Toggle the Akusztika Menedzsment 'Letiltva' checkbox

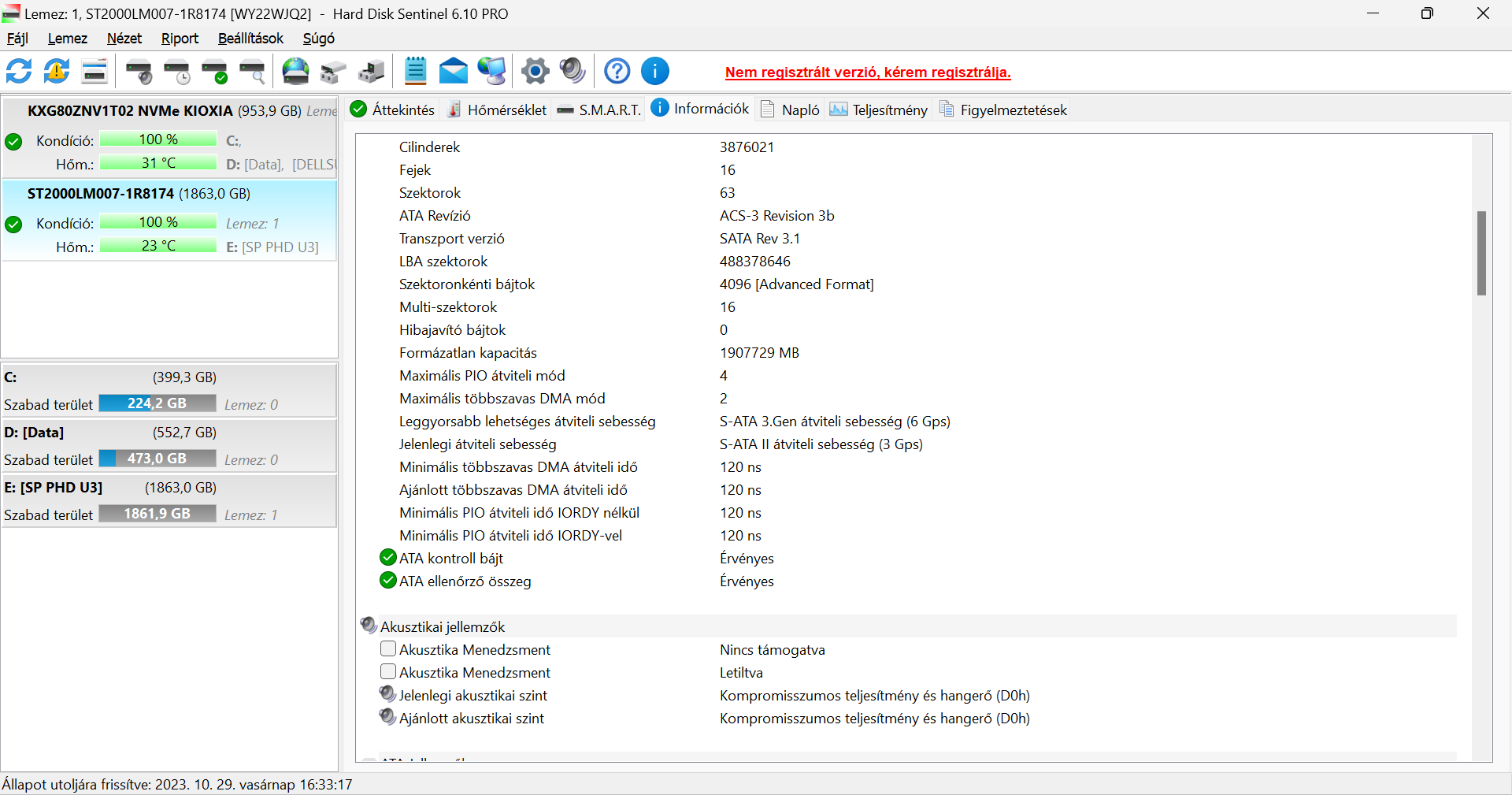(x=387, y=671)
